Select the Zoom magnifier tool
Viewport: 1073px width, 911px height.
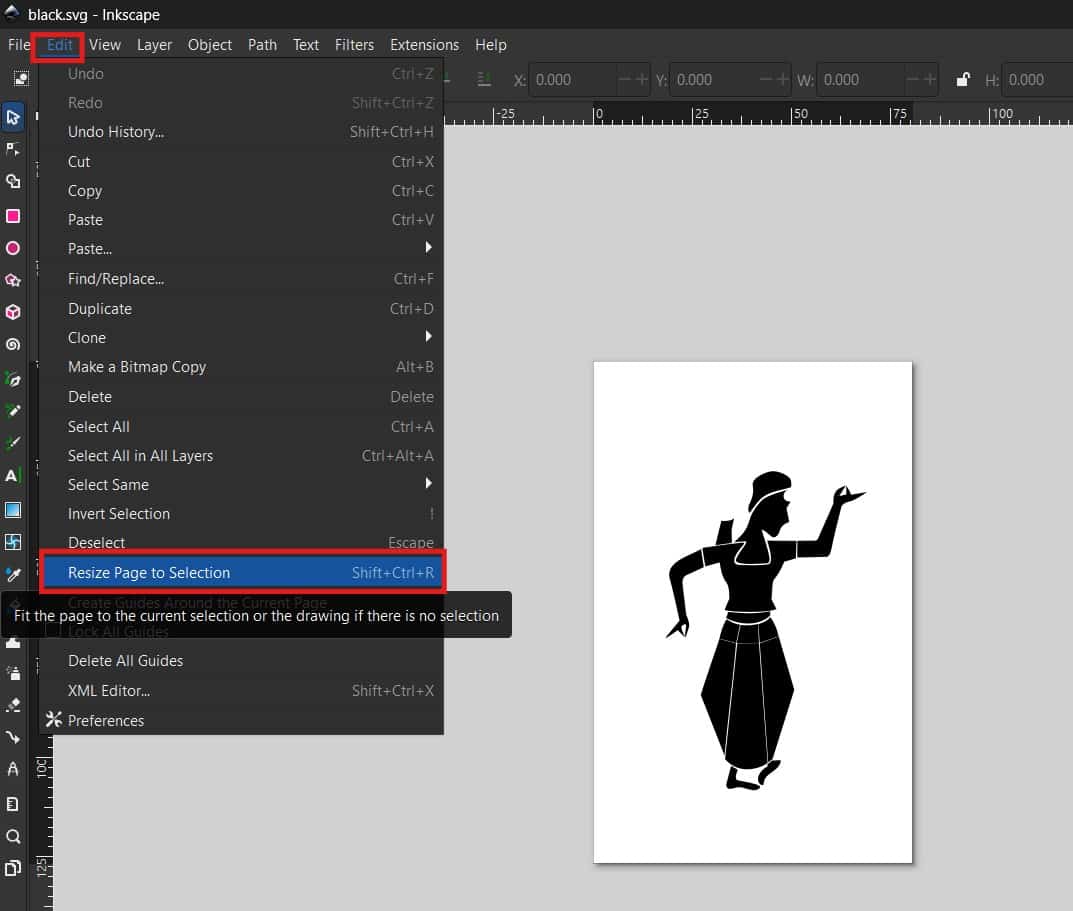13,836
